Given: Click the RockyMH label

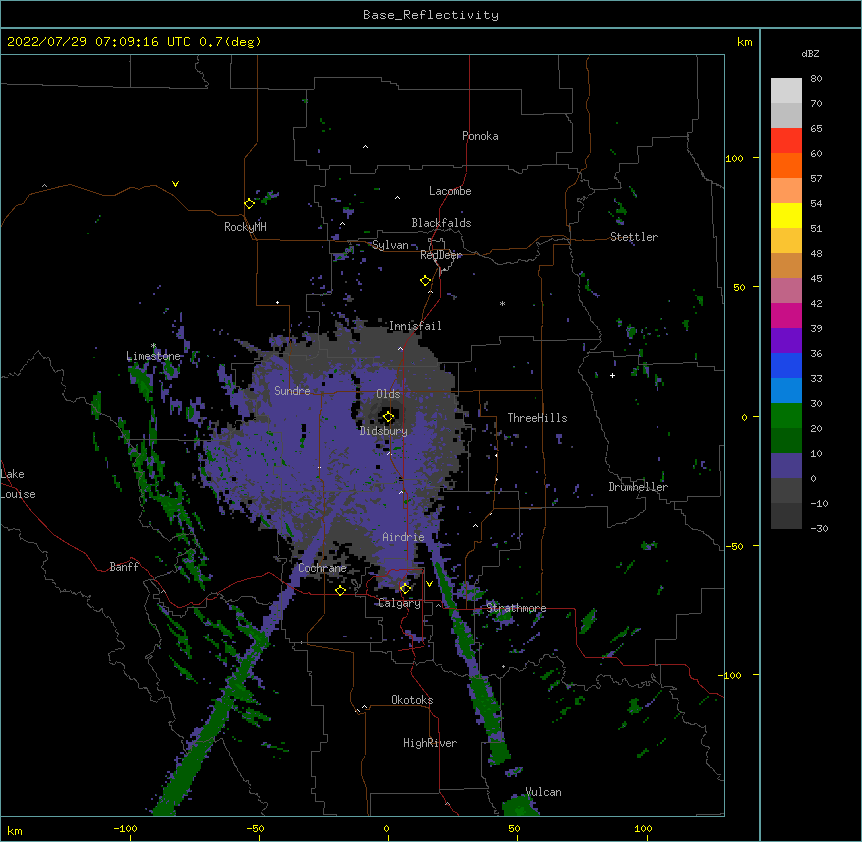Looking at the screenshot, I should coord(245,227).
